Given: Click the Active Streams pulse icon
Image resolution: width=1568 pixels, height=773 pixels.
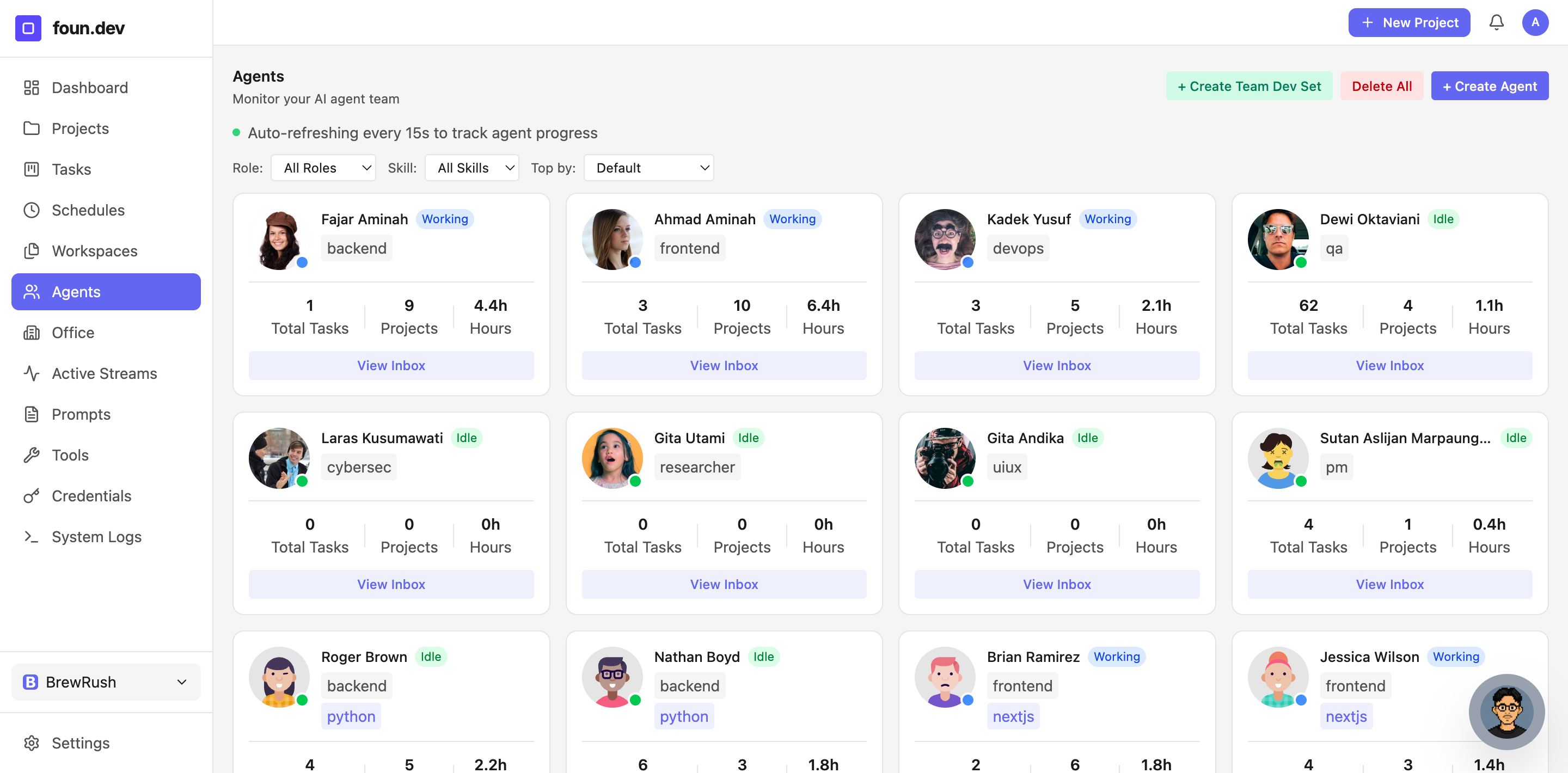Looking at the screenshot, I should point(32,373).
